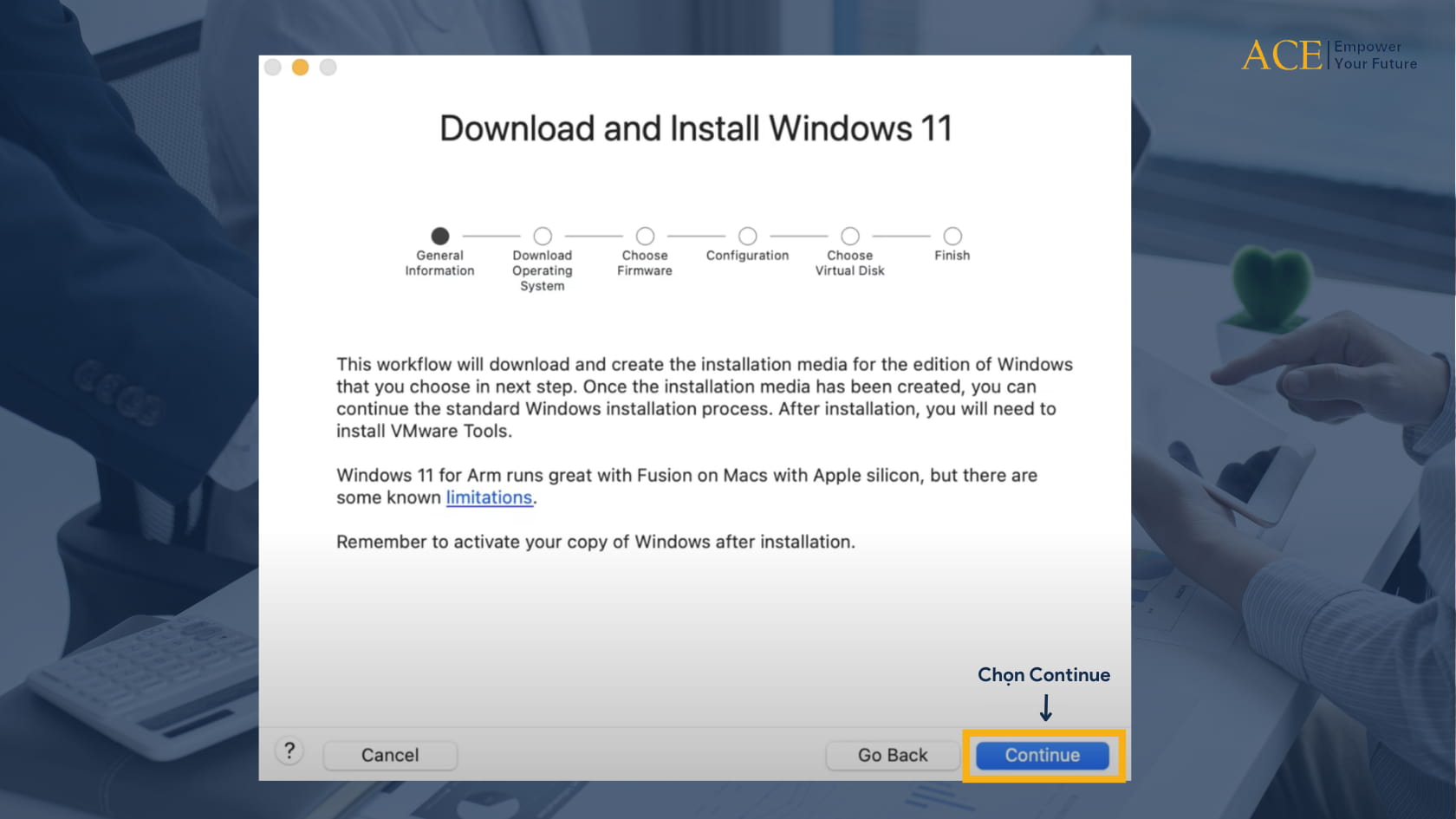Screen dimensions: 1456x819
Task: Cancel the Windows 11 installation wizard
Action: coord(390,755)
